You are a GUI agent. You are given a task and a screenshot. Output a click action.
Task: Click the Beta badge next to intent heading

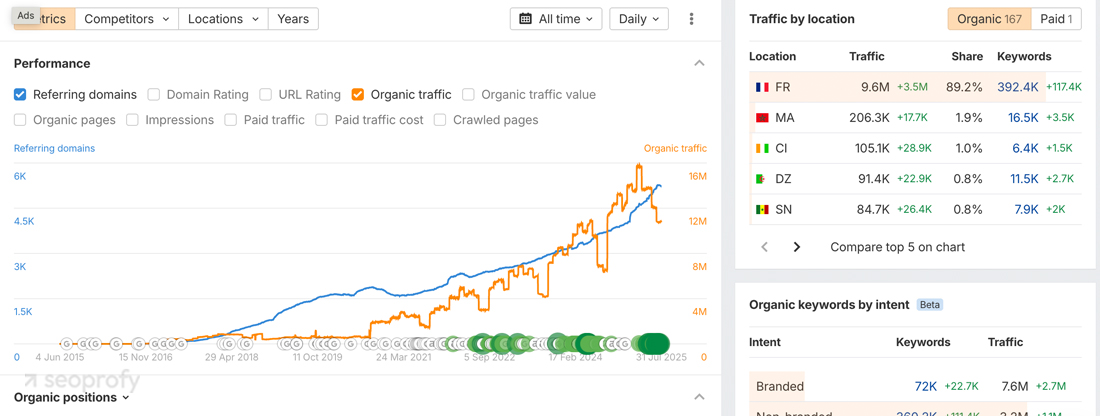[x=930, y=305]
